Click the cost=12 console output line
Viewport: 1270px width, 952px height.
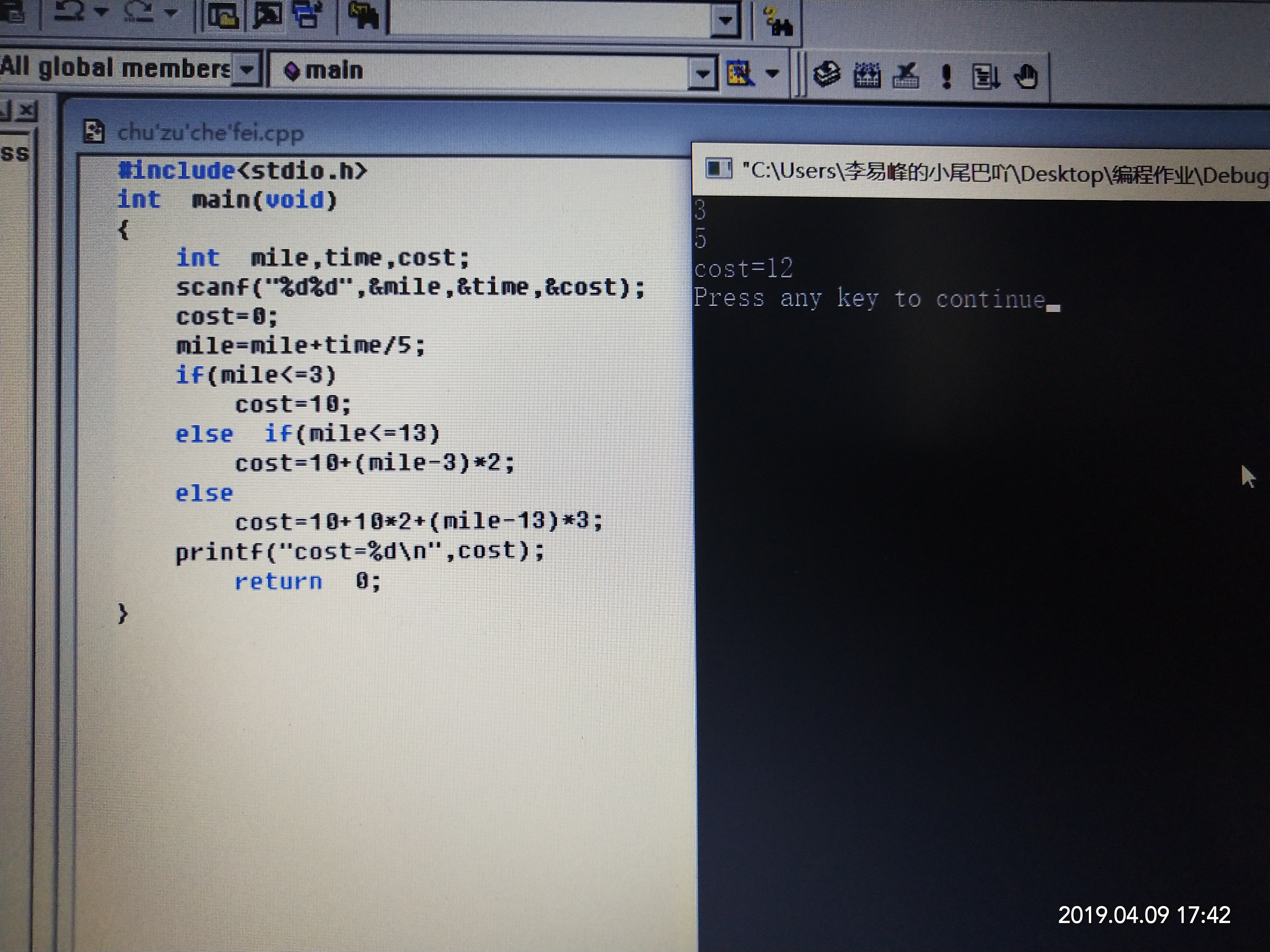(x=744, y=268)
